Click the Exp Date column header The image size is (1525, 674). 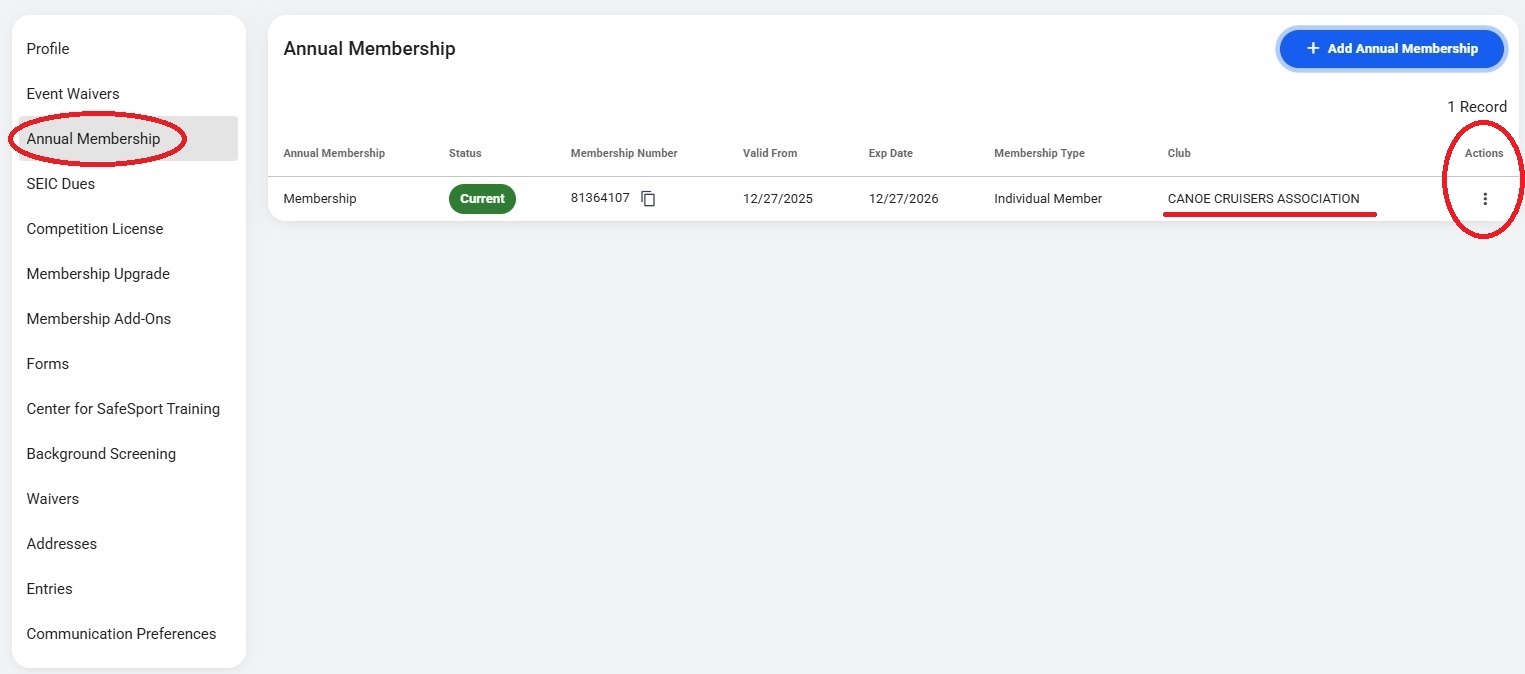click(x=890, y=153)
